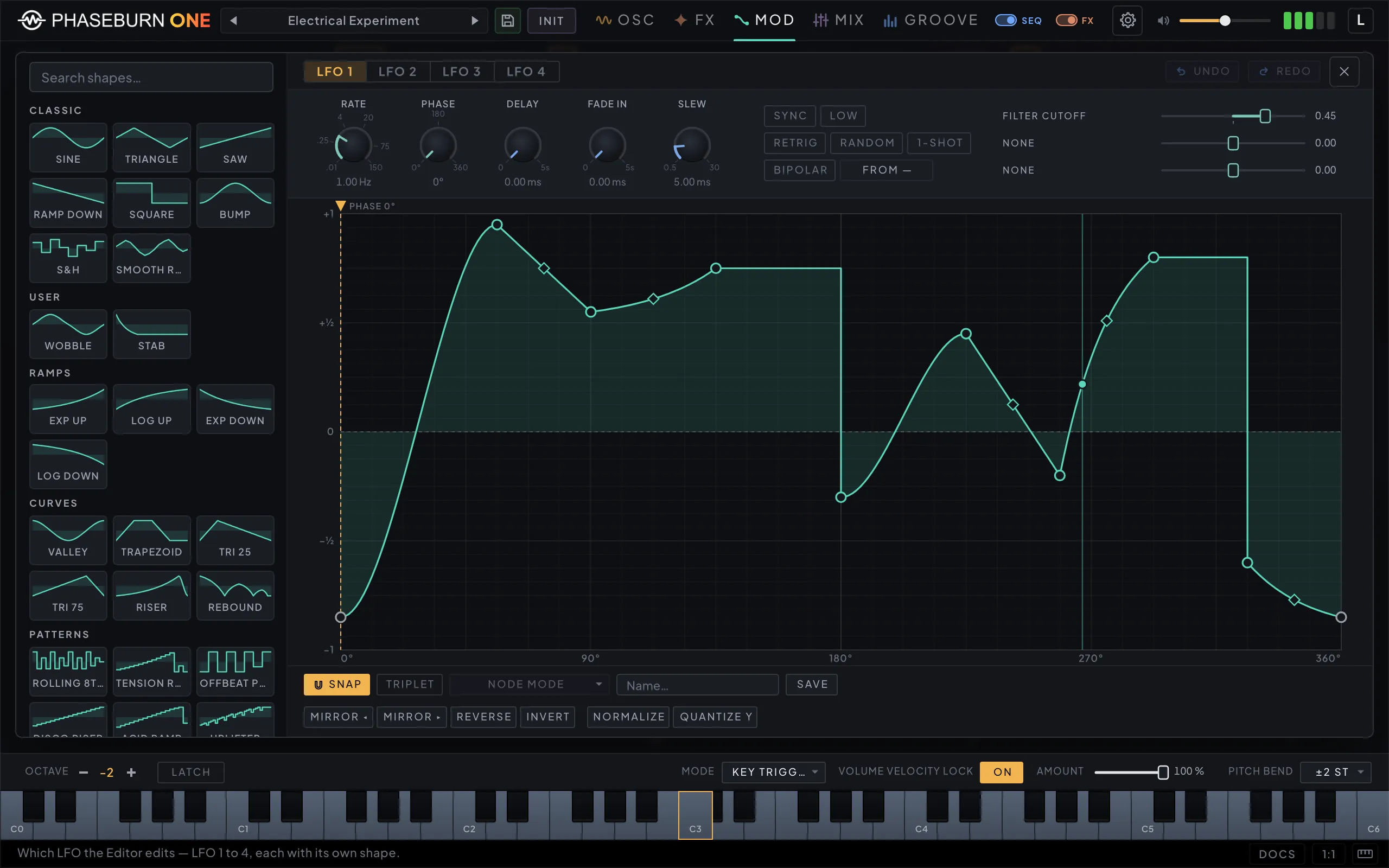Open the NODE MODE dropdown
Viewport: 1389px width, 868px height.
(x=528, y=684)
